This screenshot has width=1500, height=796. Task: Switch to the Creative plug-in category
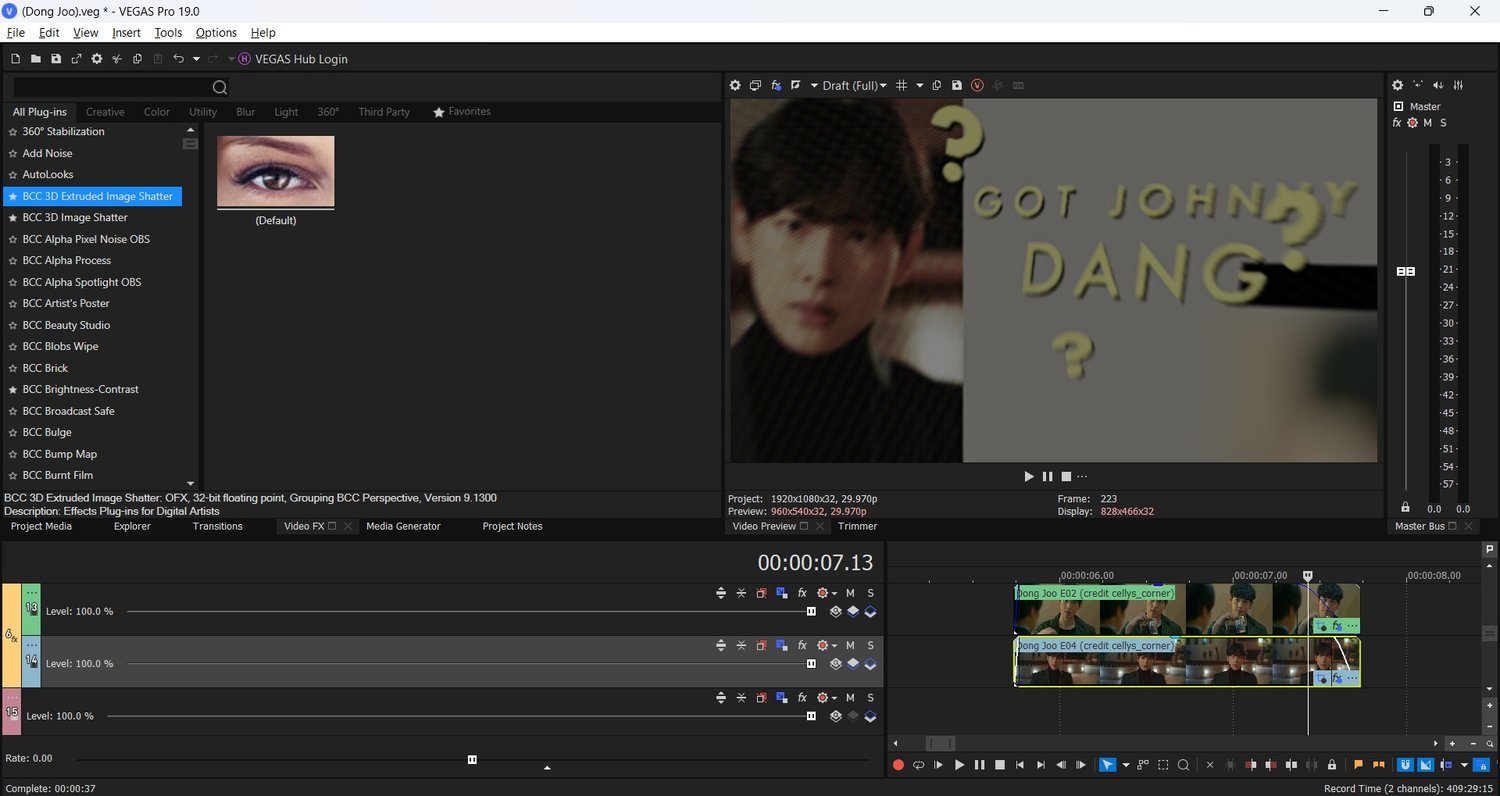[105, 112]
